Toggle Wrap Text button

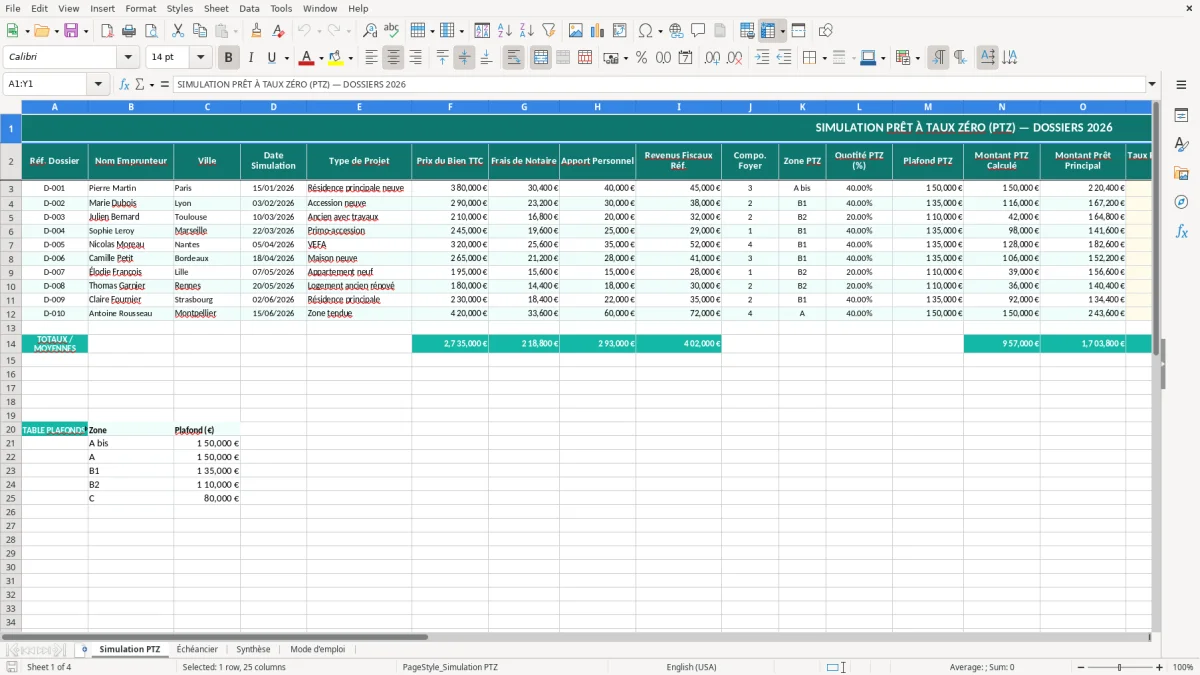[513, 58]
